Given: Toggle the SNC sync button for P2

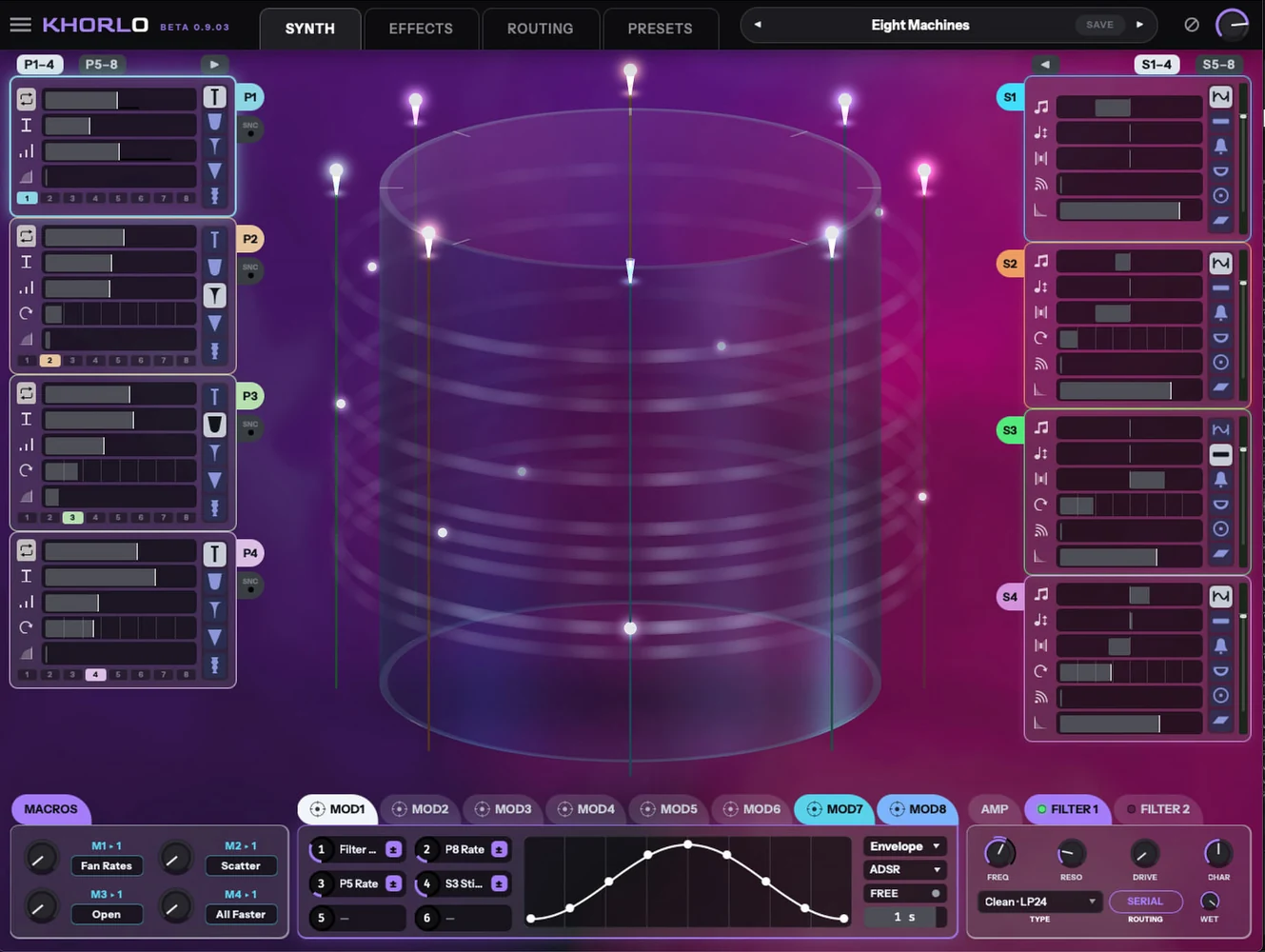Looking at the screenshot, I should (250, 270).
